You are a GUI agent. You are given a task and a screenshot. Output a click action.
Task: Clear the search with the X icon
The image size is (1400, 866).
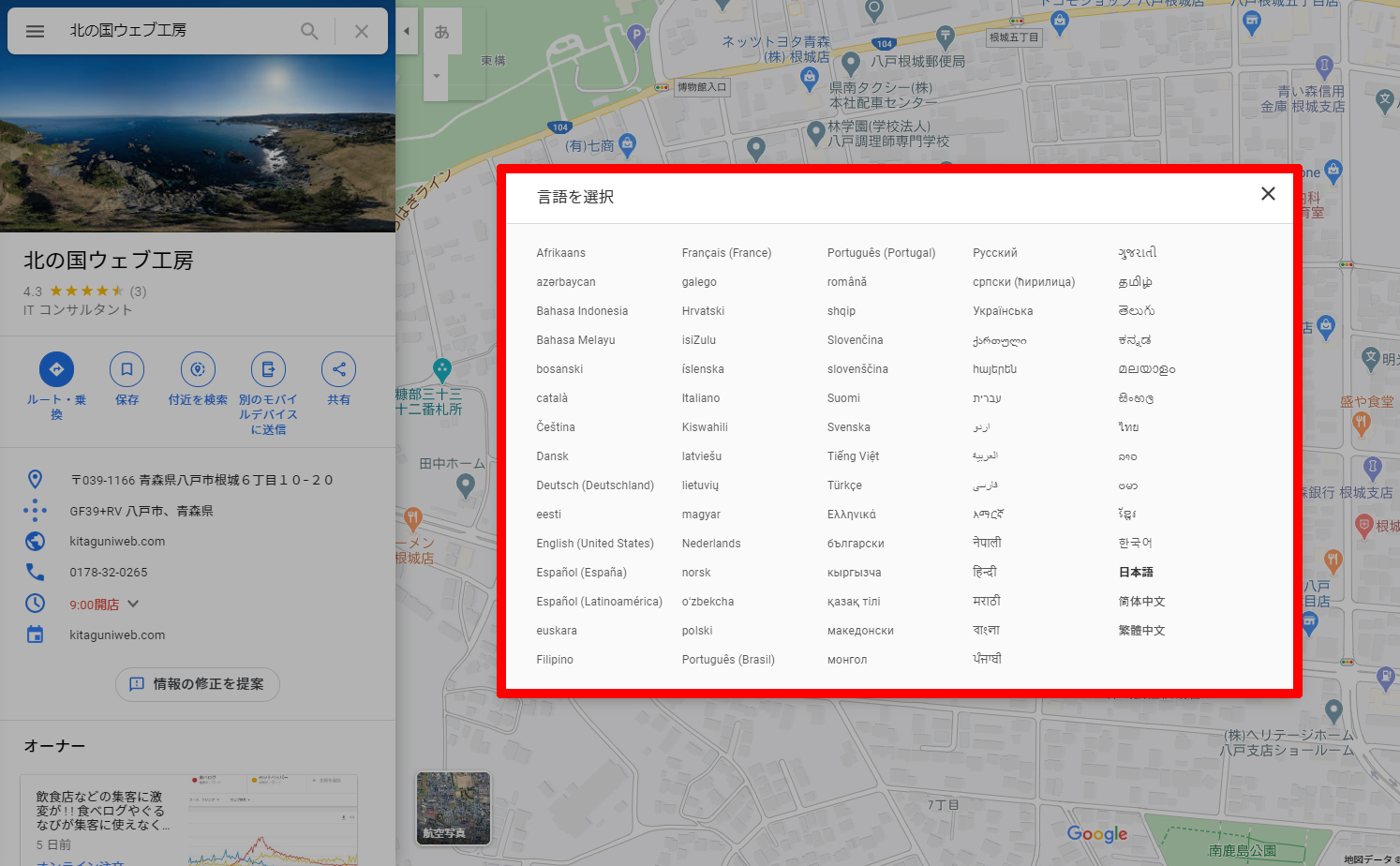[x=362, y=31]
